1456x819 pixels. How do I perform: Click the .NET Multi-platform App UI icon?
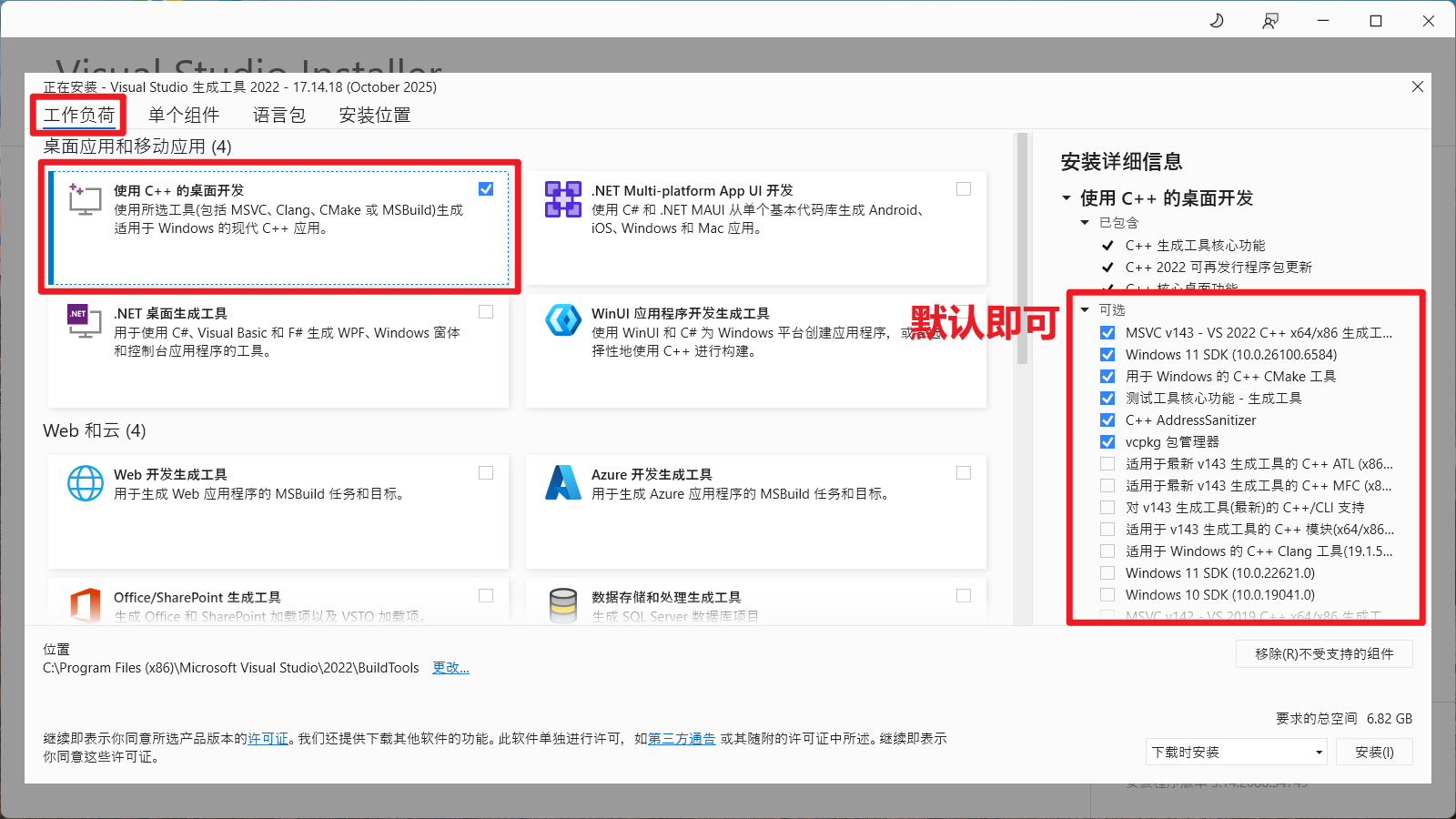pyautogui.click(x=562, y=199)
